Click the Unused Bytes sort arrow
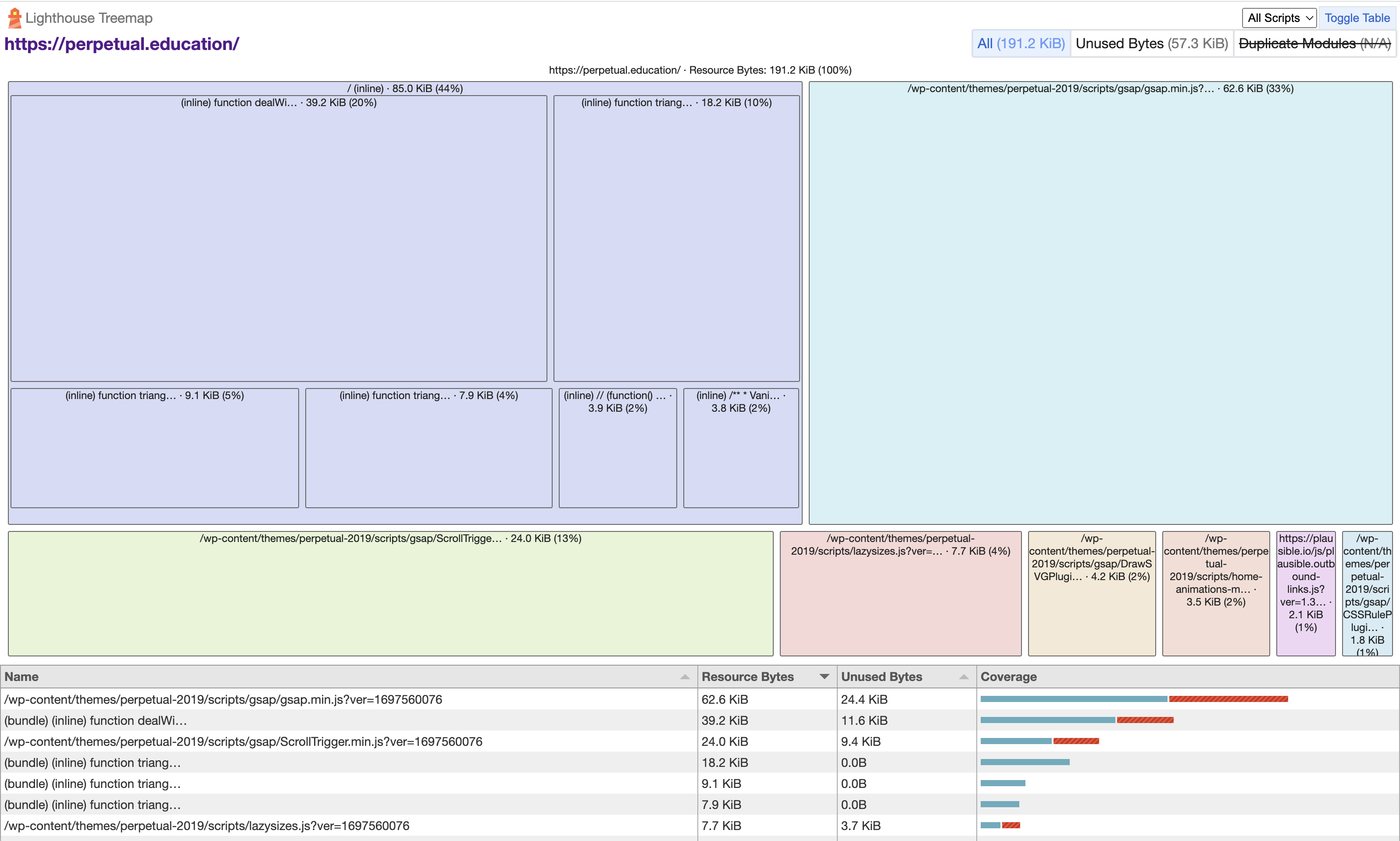The image size is (1400, 841). 964,677
